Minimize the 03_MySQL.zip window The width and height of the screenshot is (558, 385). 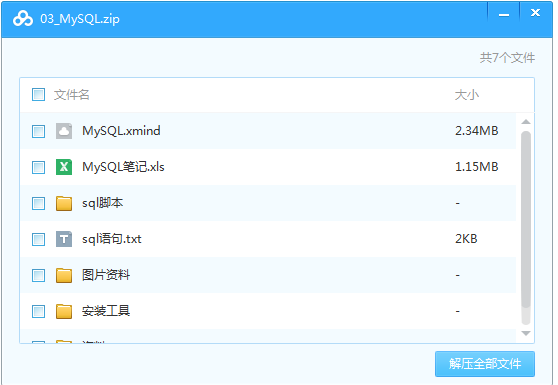[x=504, y=15]
